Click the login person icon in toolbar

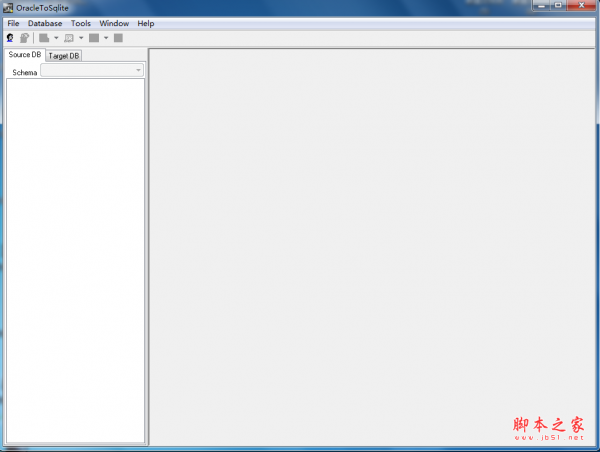[x=10, y=38]
